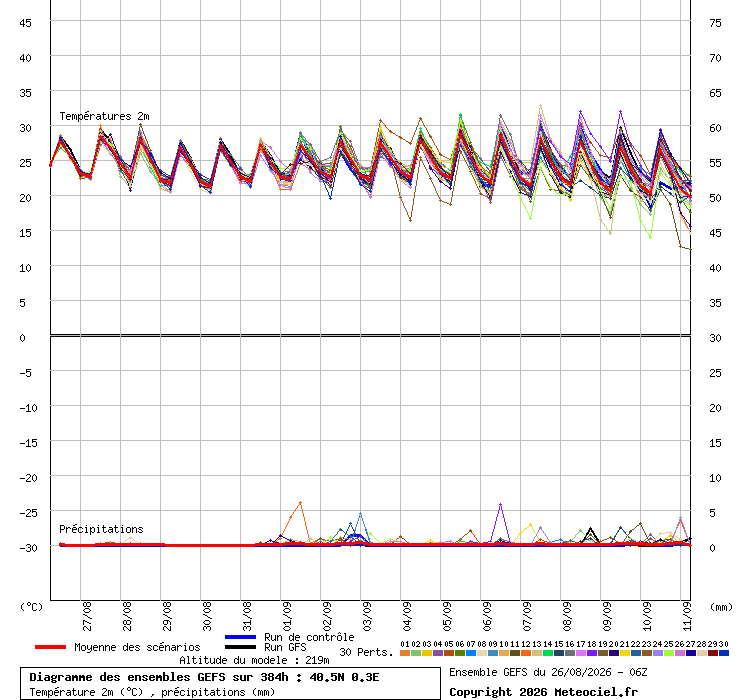The width and height of the screenshot is (740, 700).
Task: Pick the lime green swatch under perturbation 25
Action: [668, 653]
